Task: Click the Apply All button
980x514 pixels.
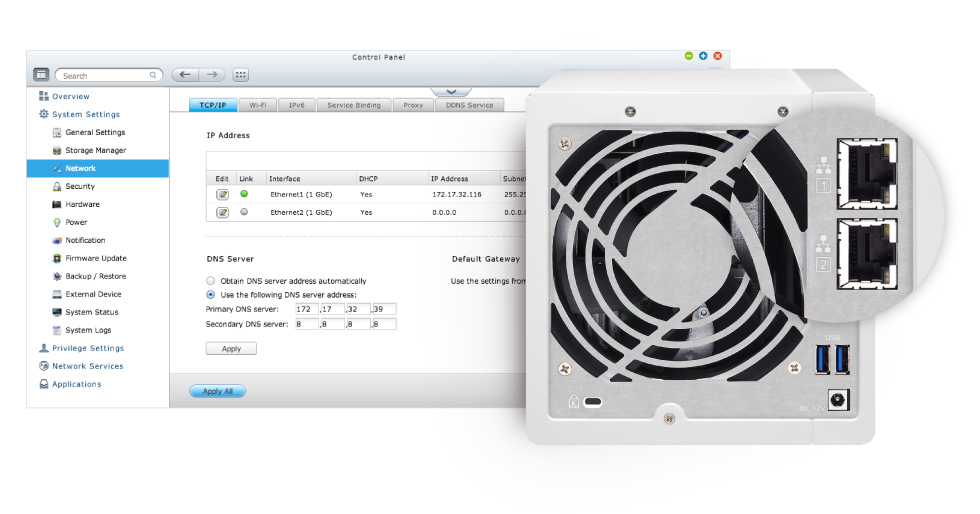Action: (218, 391)
